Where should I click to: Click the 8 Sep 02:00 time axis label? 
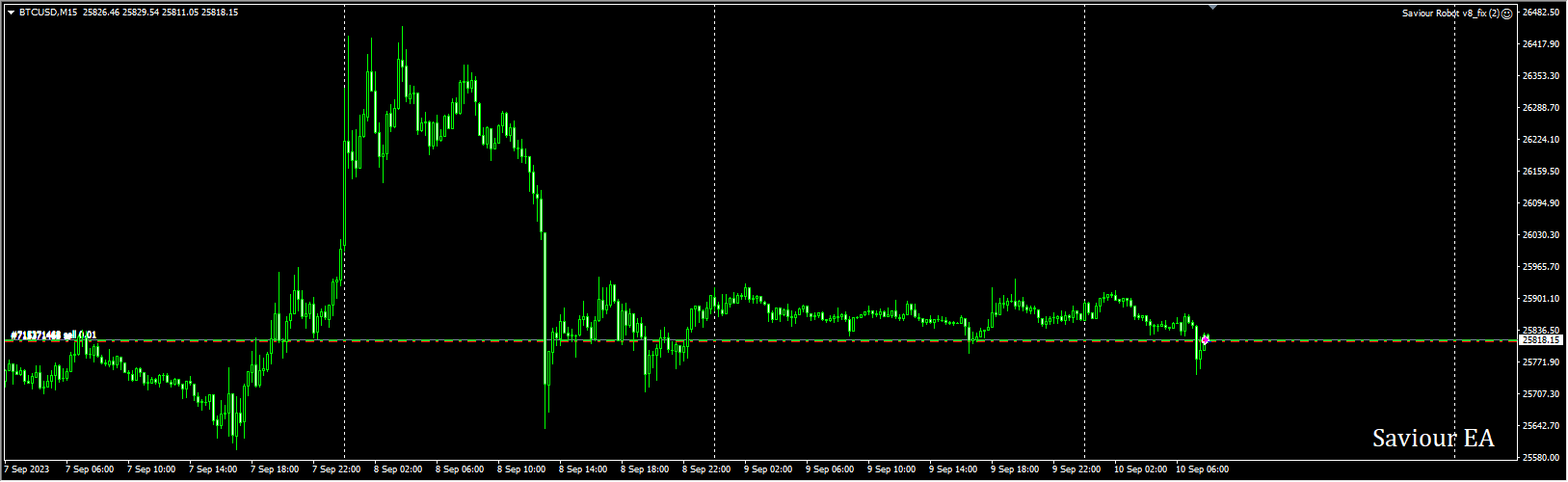click(x=398, y=469)
